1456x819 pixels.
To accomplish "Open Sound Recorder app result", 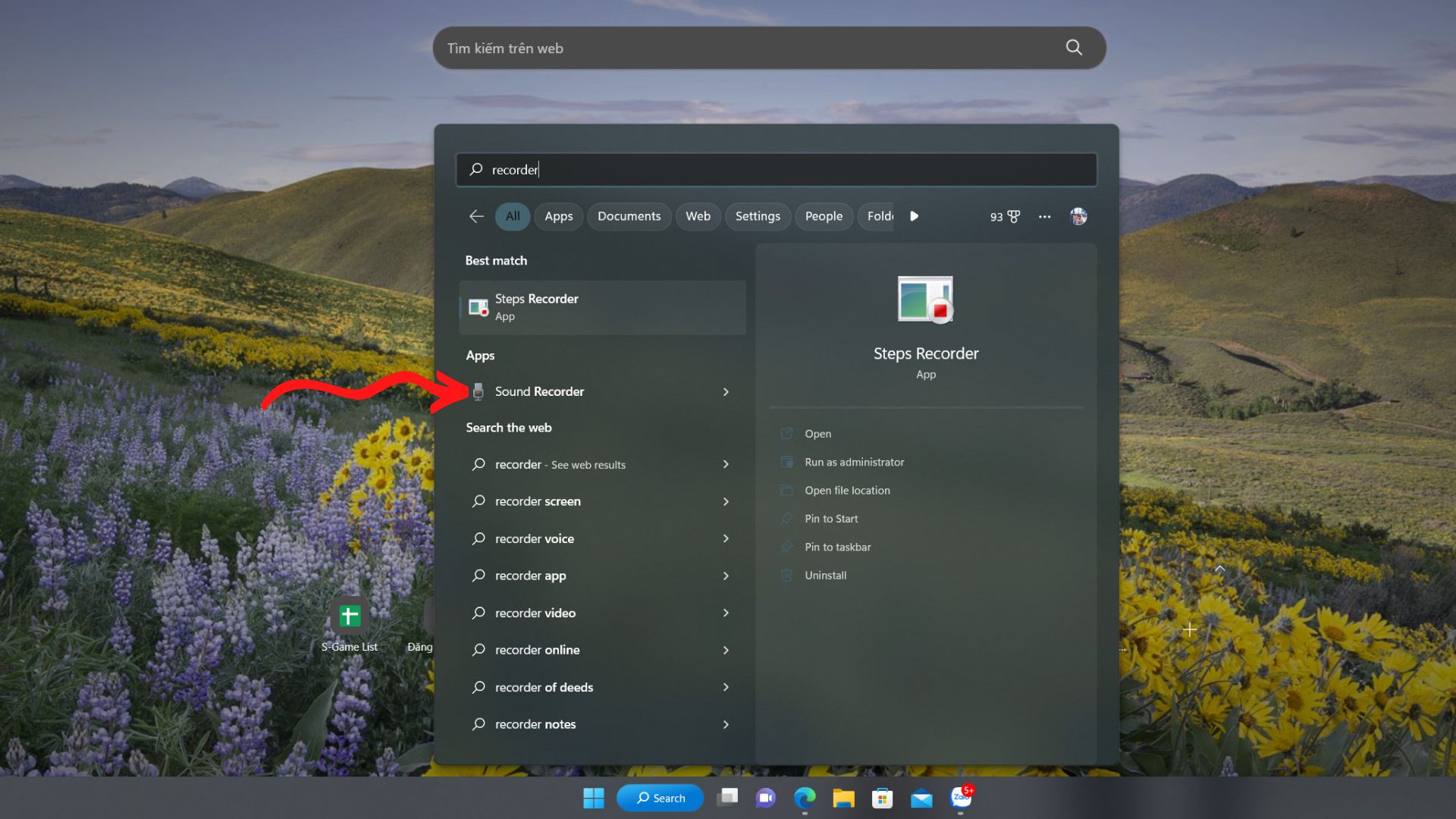I will pos(603,391).
